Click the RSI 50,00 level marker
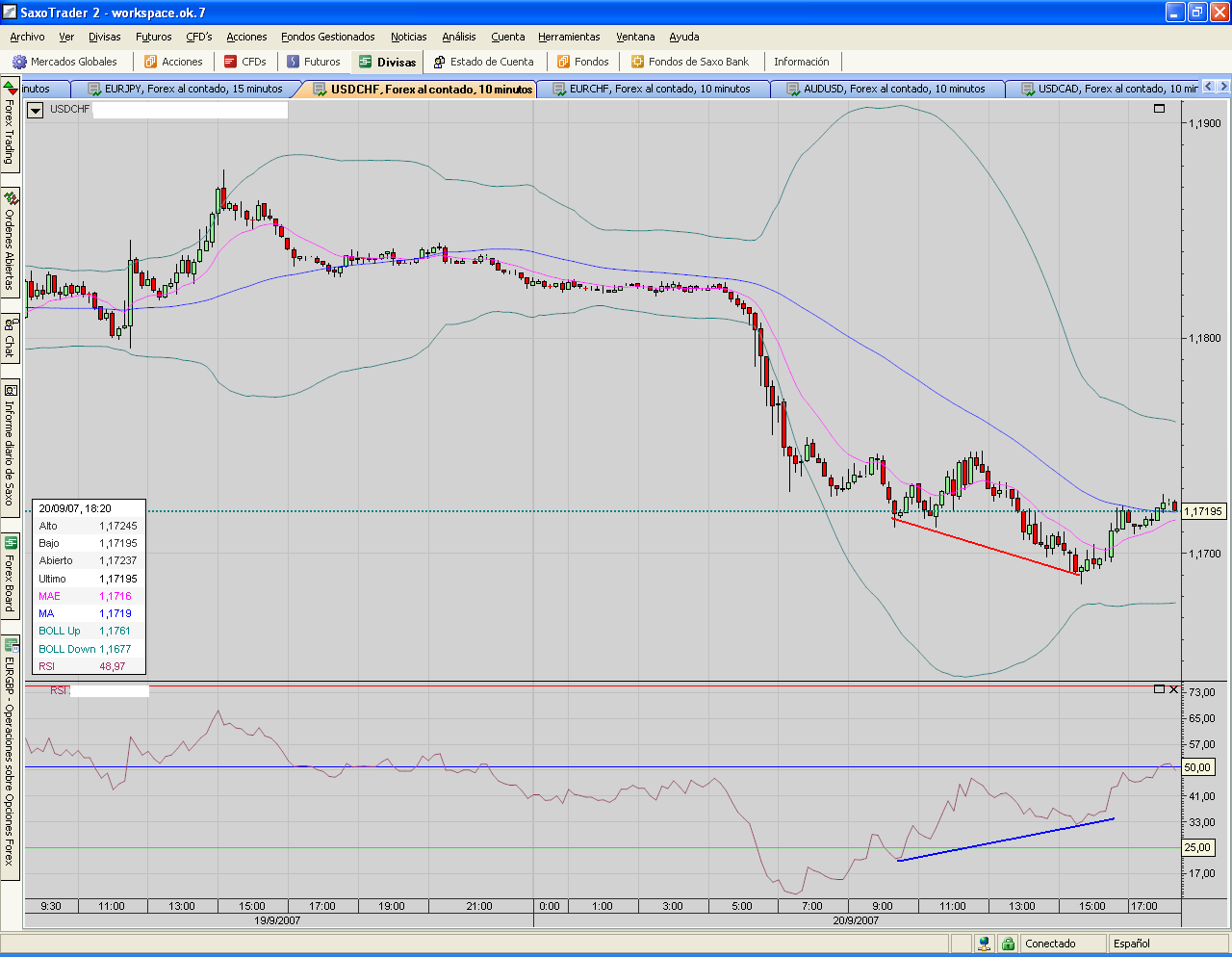Image resolution: width=1232 pixels, height=957 pixels. click(x=1197, y=767)
